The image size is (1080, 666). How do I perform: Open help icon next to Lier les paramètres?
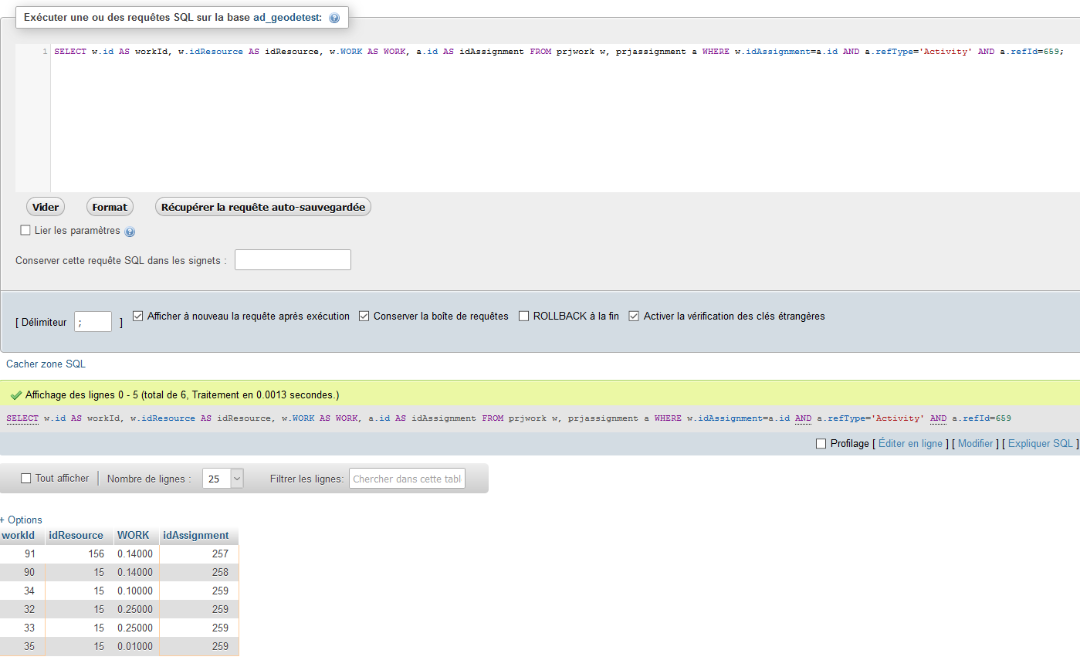(x=129, y=231)
